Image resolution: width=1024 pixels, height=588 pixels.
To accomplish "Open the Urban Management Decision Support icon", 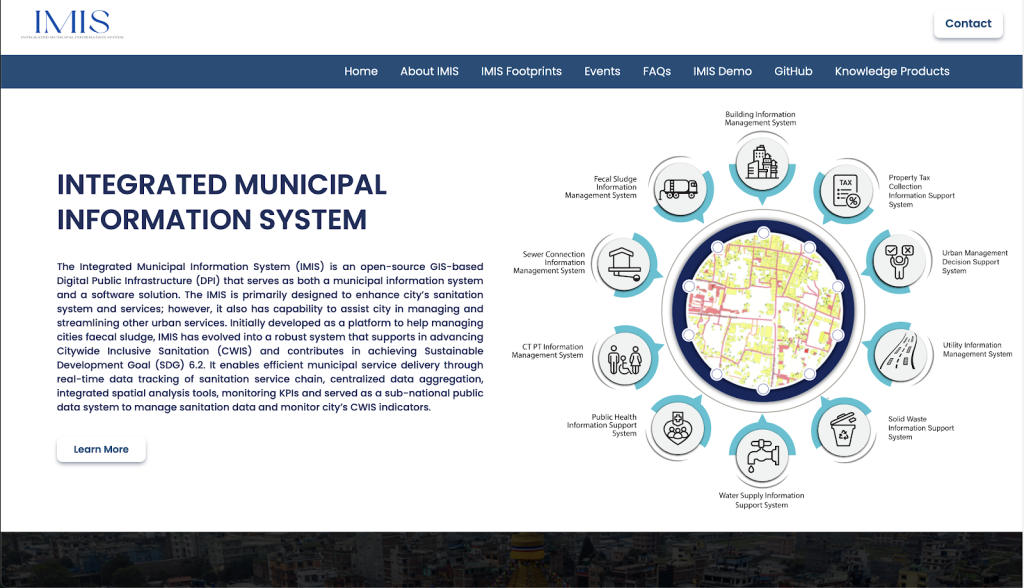I will tap(898, 259).
